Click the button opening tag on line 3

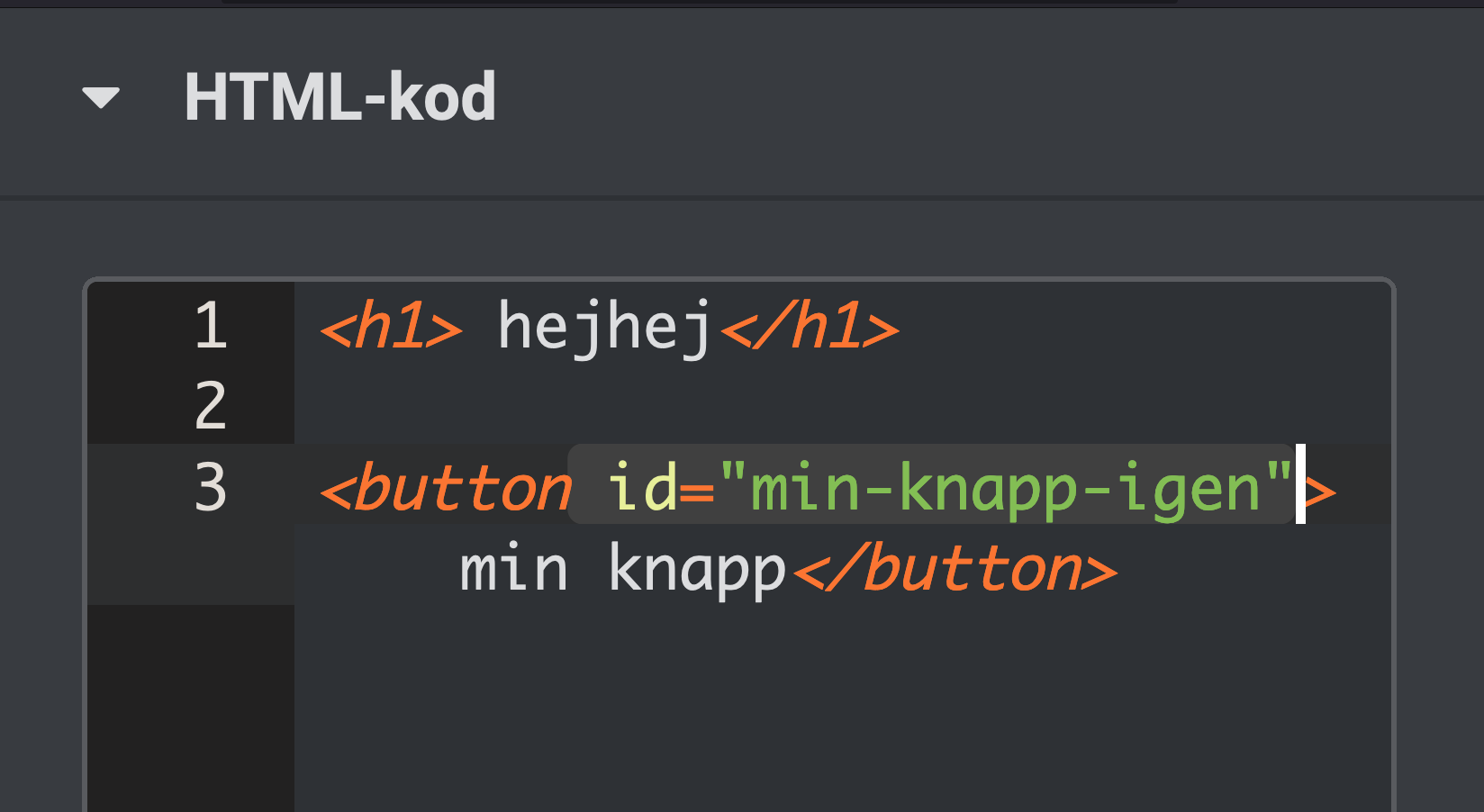click(x=447, y=487)
